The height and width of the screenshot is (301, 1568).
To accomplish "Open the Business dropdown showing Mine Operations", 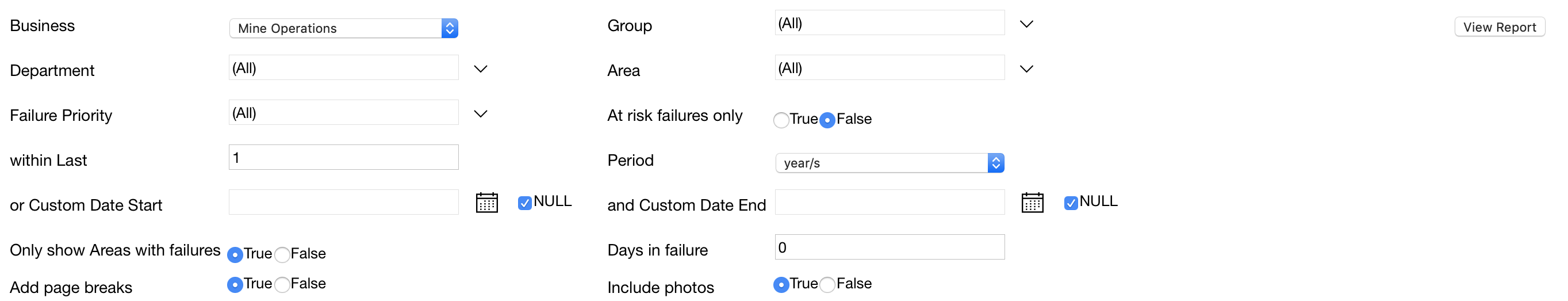I will pos(343,28).
